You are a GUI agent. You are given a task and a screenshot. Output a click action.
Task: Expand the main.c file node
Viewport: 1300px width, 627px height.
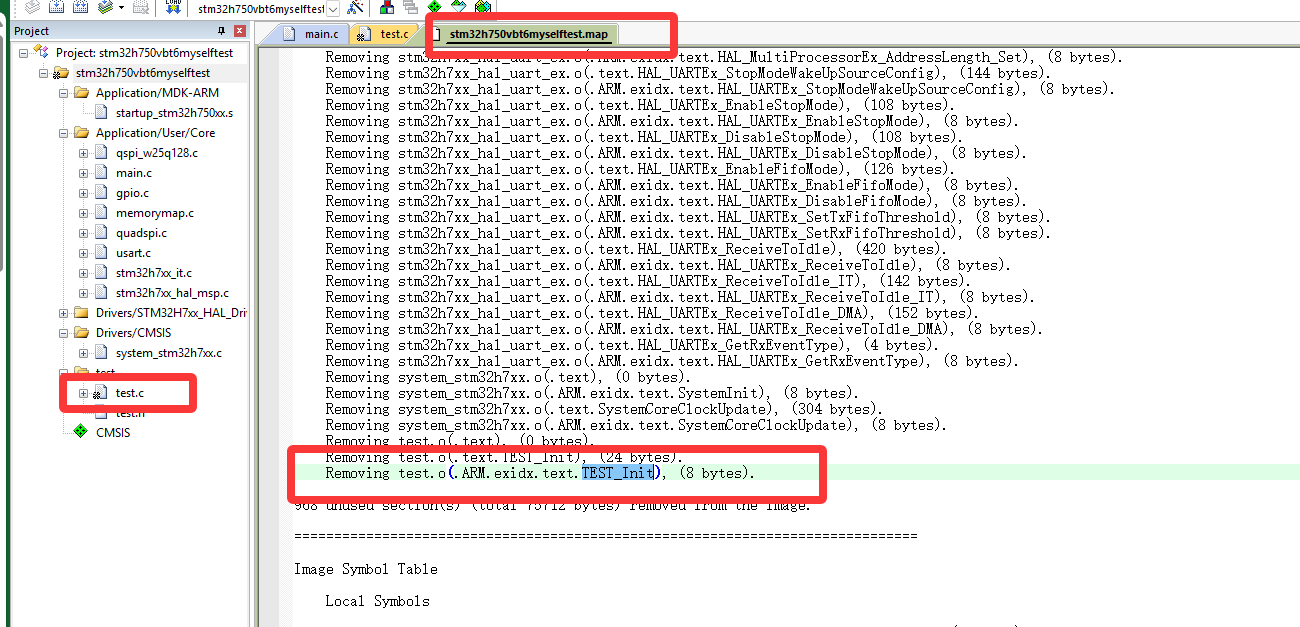tap(83, 173)
